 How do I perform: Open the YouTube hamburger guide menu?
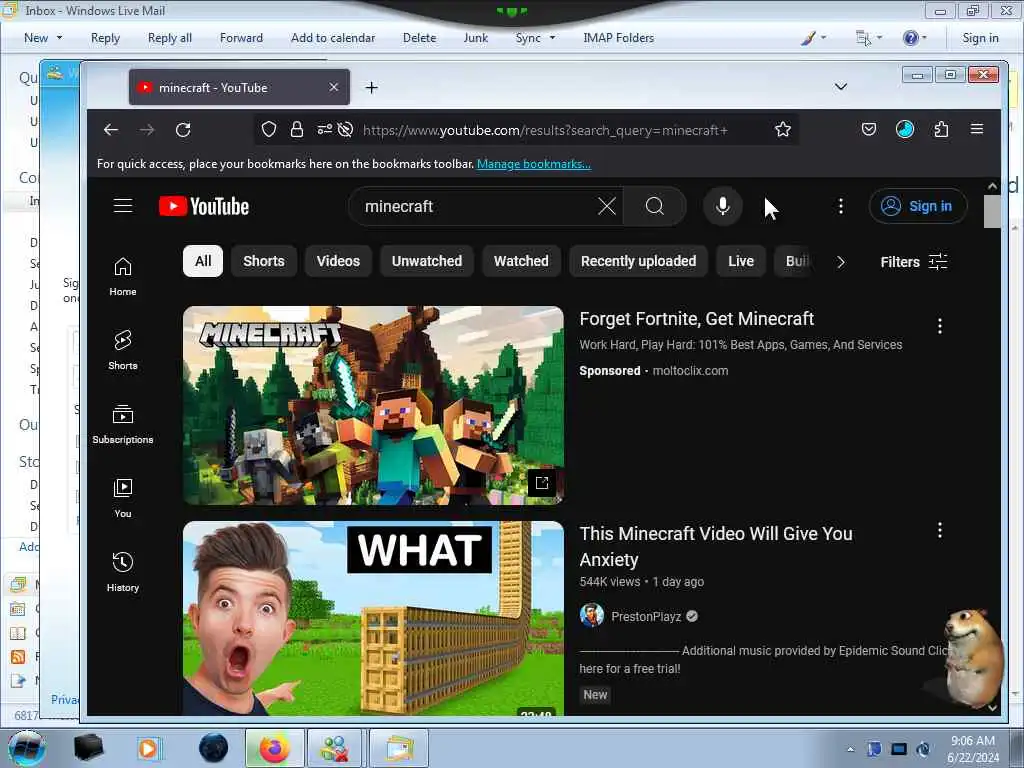pos(123,206)
